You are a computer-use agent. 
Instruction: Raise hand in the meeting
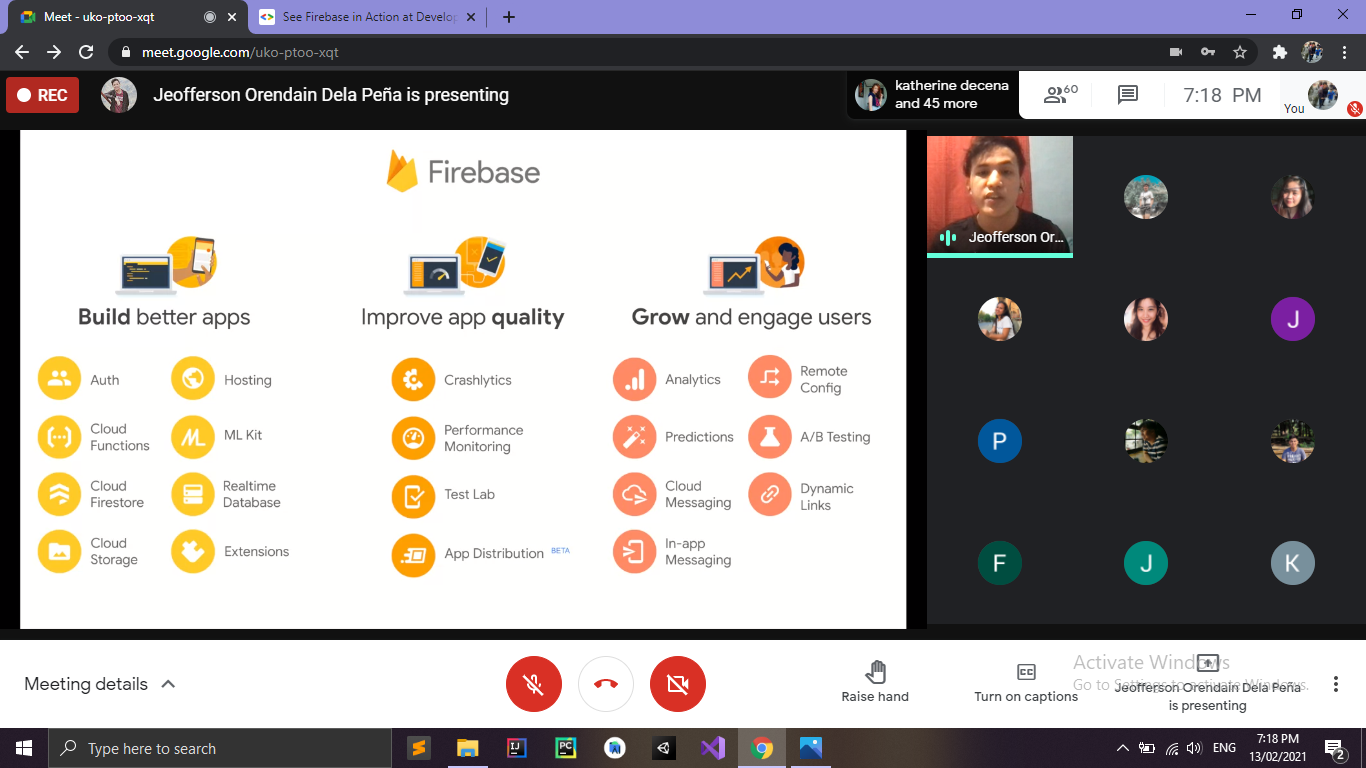(875, 682)
